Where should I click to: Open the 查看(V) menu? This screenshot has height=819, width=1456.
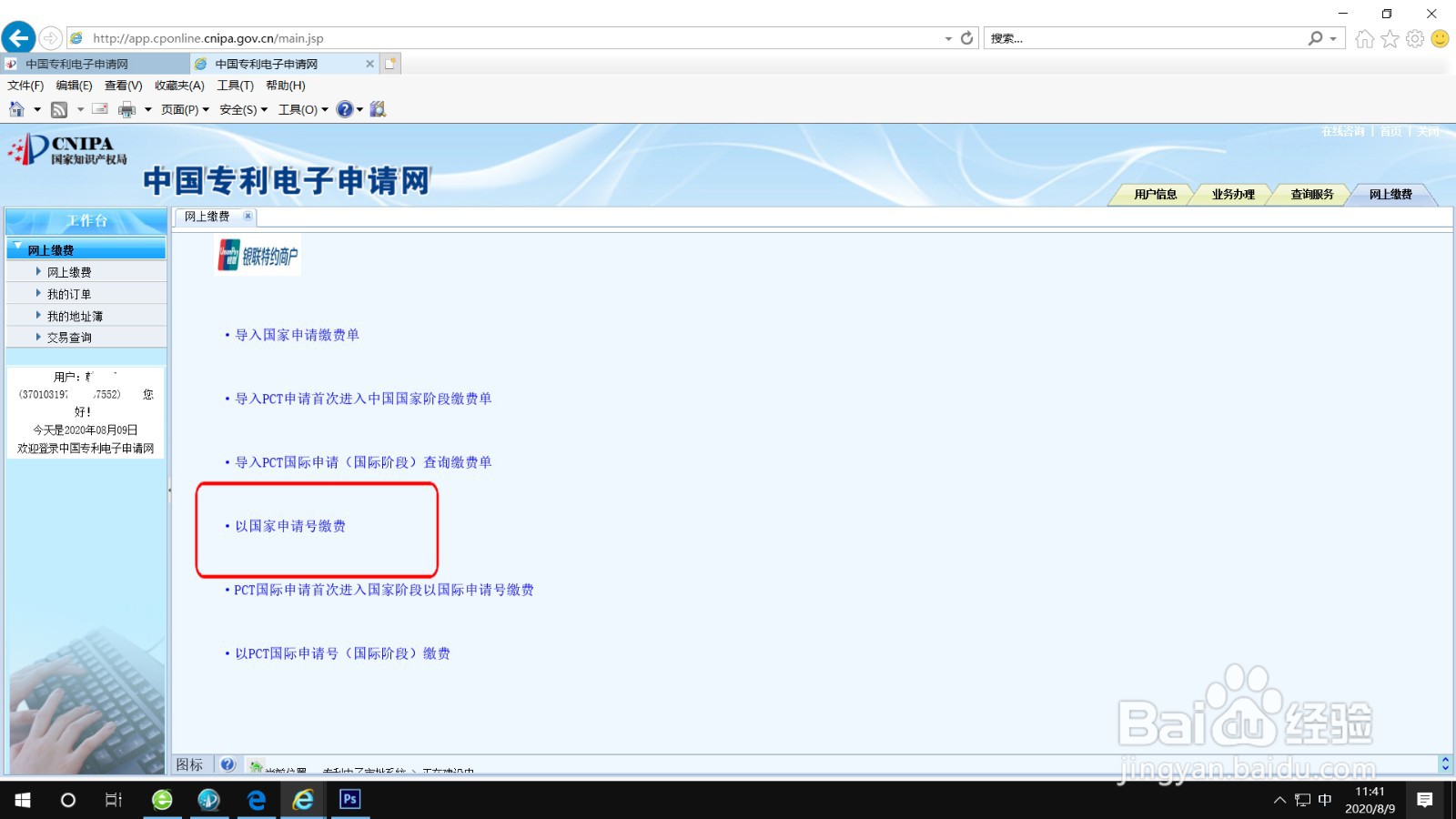tap(123, 86)
